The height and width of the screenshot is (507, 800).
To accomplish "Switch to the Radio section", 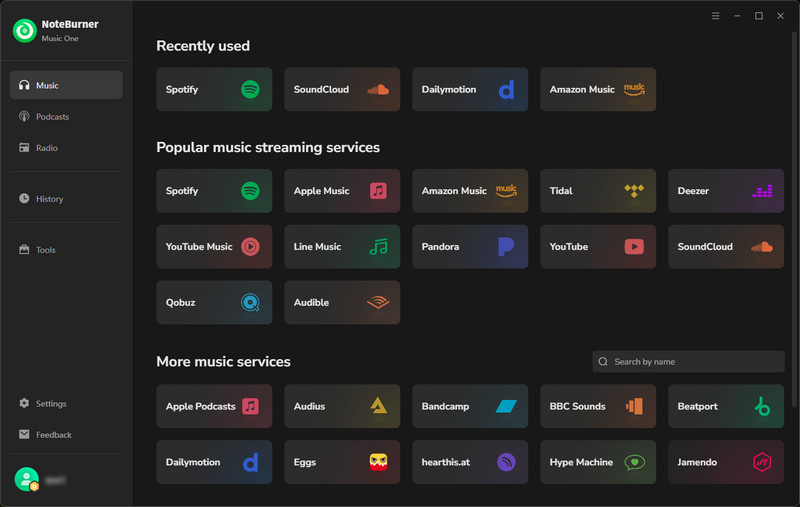I will [x=66, y=147].
